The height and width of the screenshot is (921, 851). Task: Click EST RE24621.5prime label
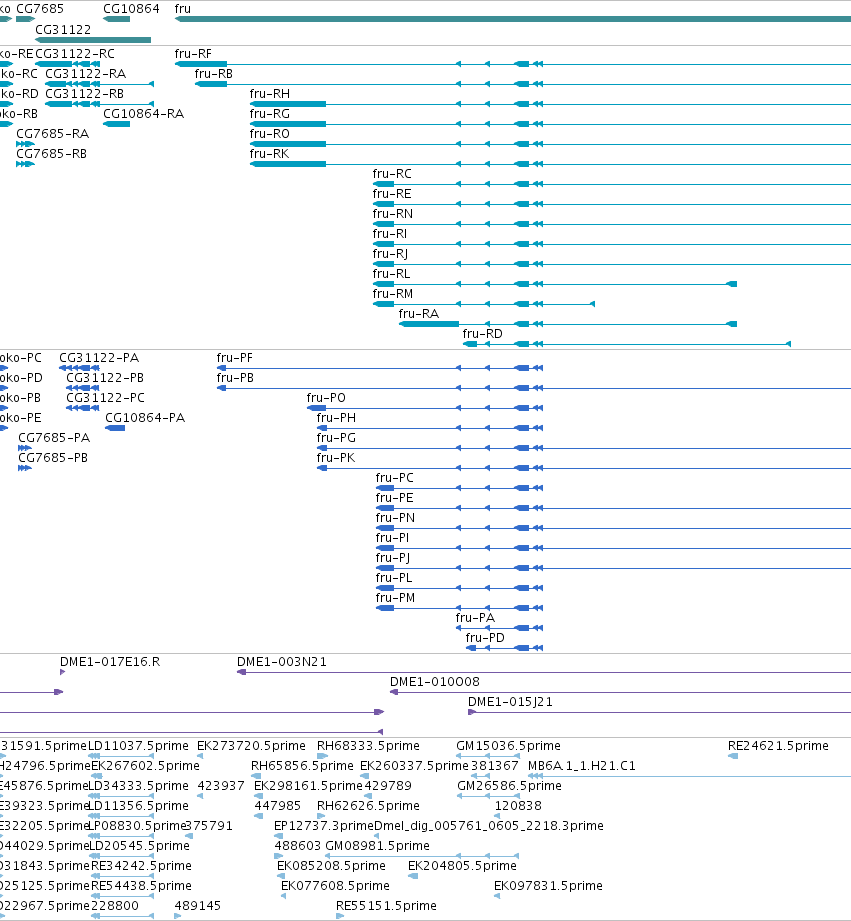778,745
